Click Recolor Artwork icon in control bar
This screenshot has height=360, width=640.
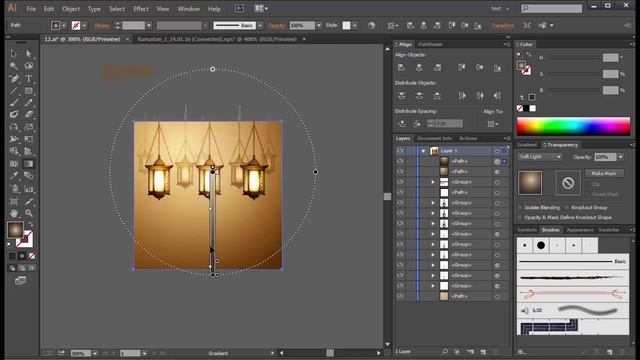tap(371, 25)
